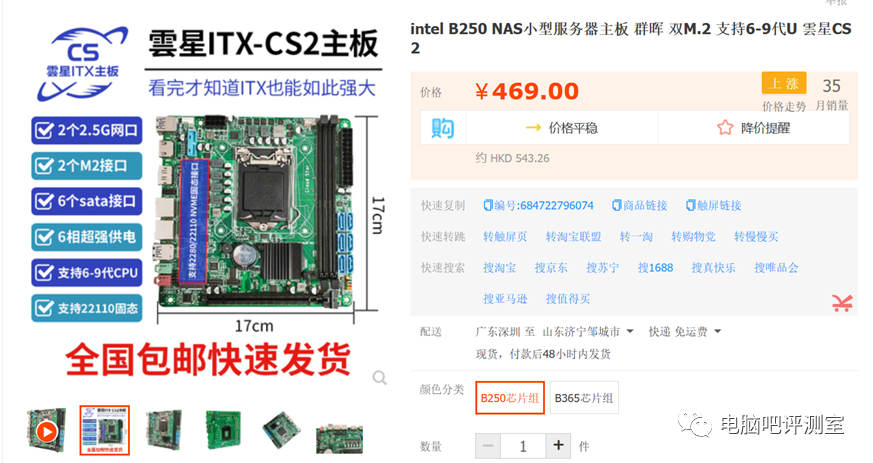Image resolution: width=873 pixels, height=463 pixels.
Task: Click the blue 购 shopping icon
Action: click(x=443, y=128)
